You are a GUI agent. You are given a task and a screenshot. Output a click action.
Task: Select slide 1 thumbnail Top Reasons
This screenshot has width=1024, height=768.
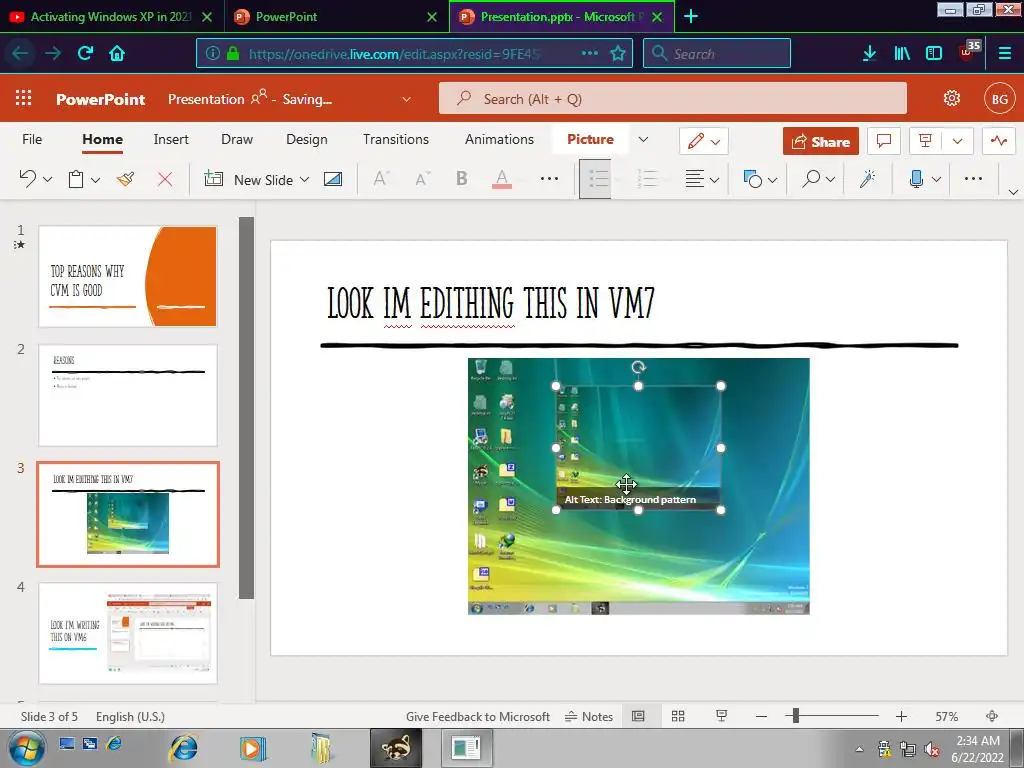(x=128, y=276)
